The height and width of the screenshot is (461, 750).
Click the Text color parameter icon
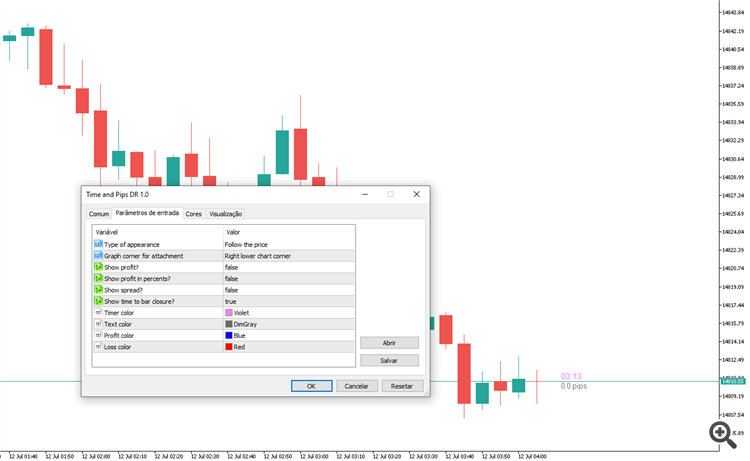pyautogui.click(x=98, y=324)
